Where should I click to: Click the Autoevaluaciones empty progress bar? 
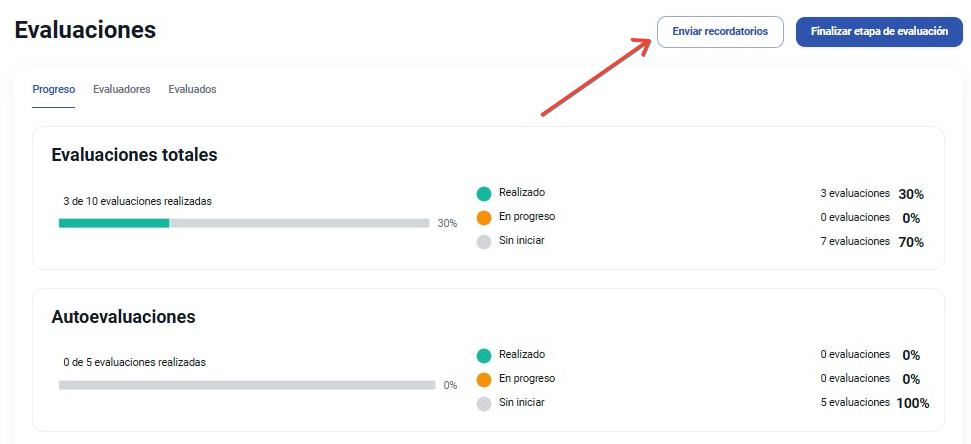(247, 385)
